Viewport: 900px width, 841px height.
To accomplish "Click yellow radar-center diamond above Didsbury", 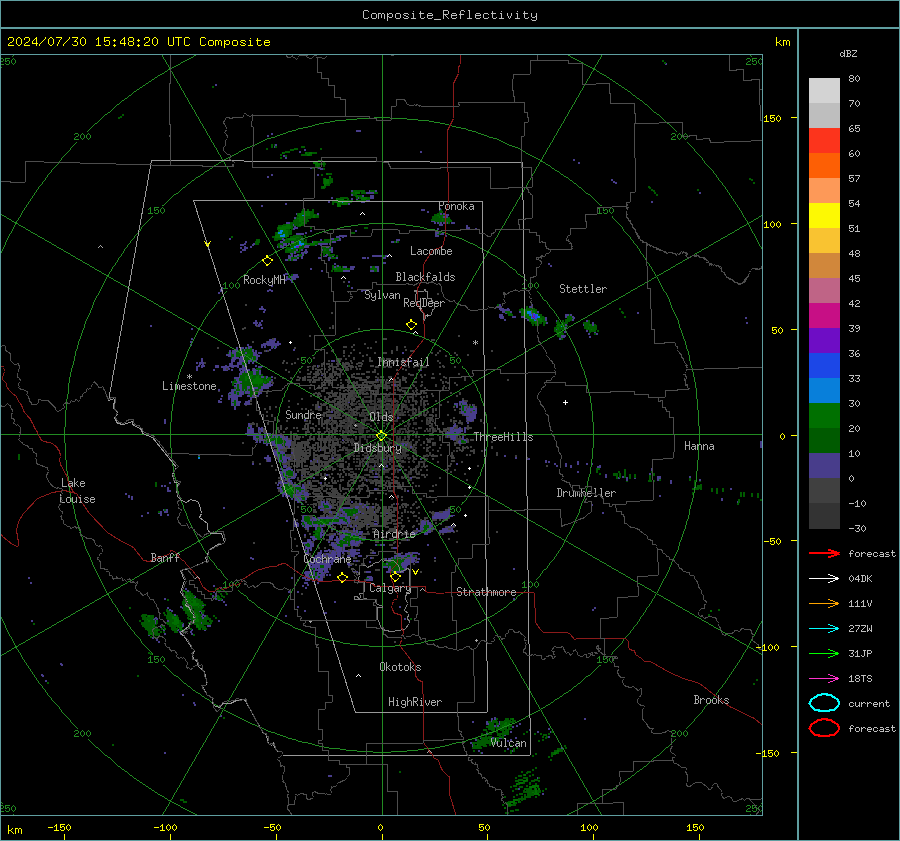I will (x=381, y=436).
